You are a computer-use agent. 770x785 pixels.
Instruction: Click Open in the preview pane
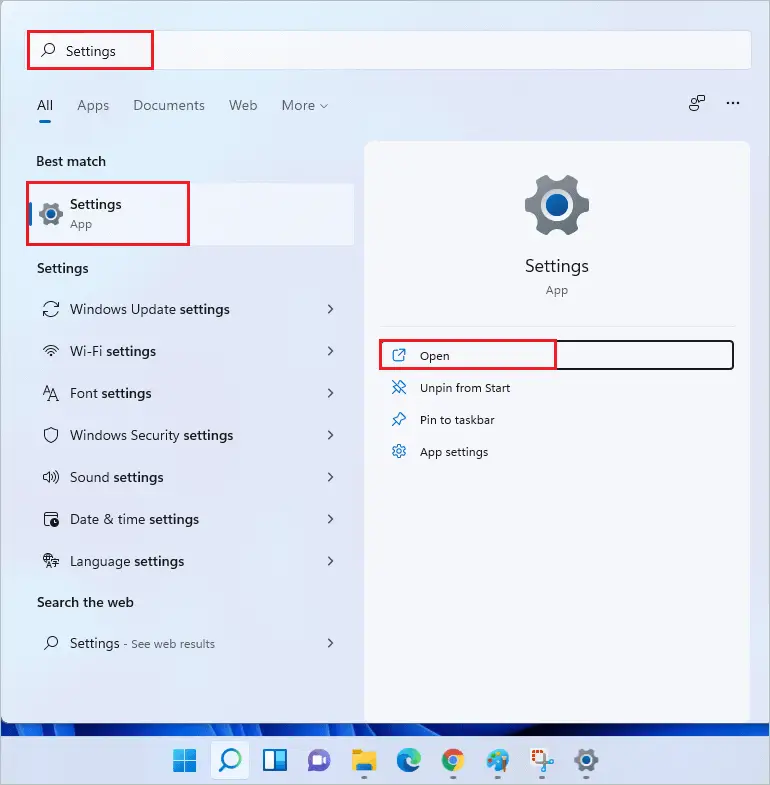click(556, 355)
